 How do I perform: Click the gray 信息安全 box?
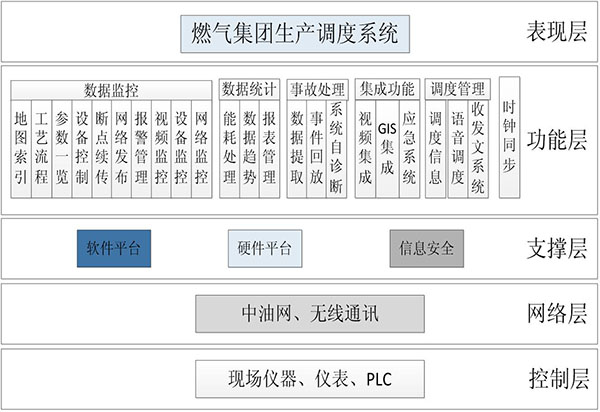point(427,248)
